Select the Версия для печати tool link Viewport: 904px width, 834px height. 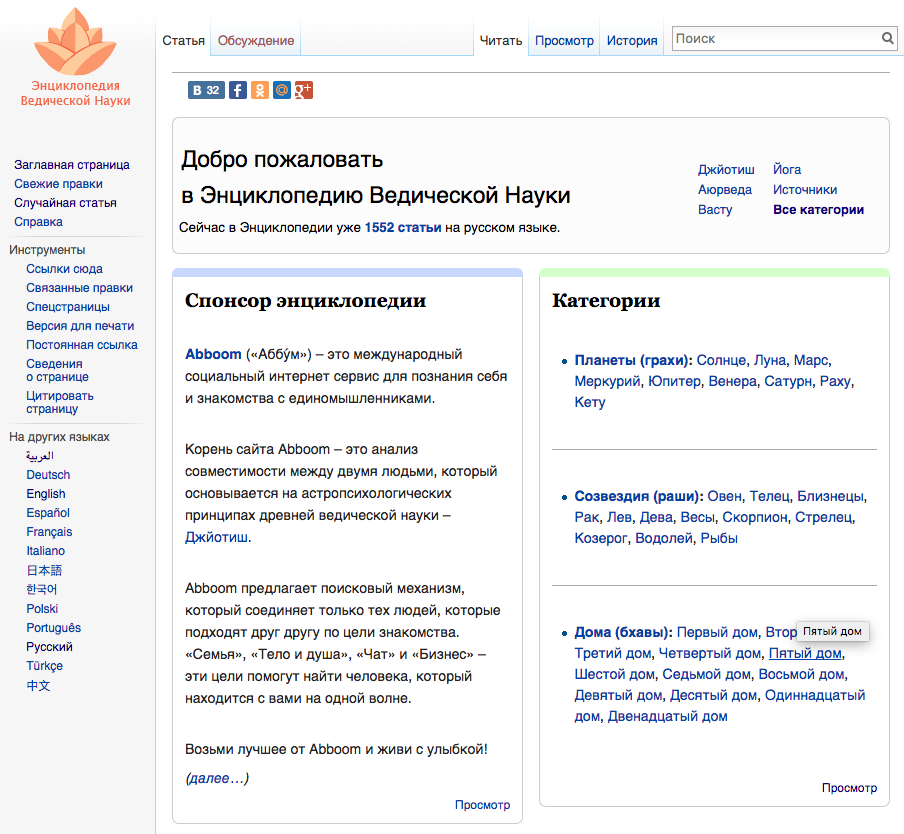pos(80,326)
